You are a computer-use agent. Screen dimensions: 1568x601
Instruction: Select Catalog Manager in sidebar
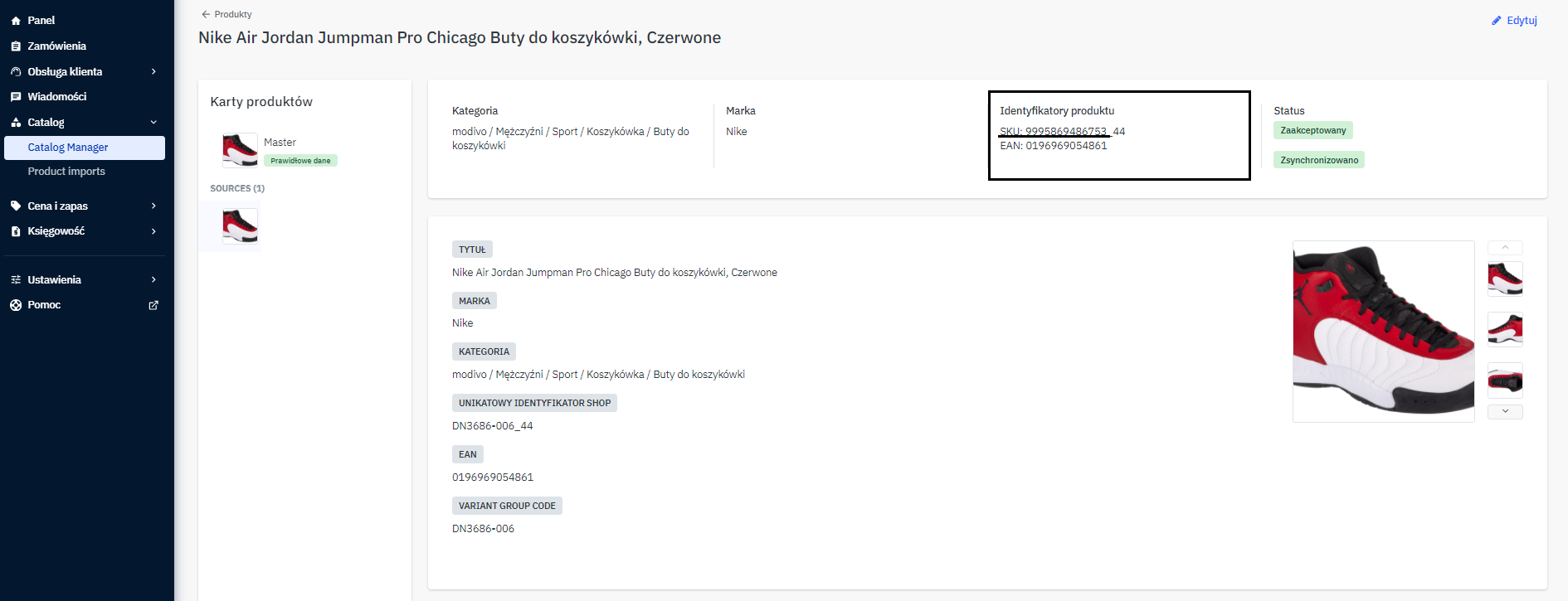[85, 148]
